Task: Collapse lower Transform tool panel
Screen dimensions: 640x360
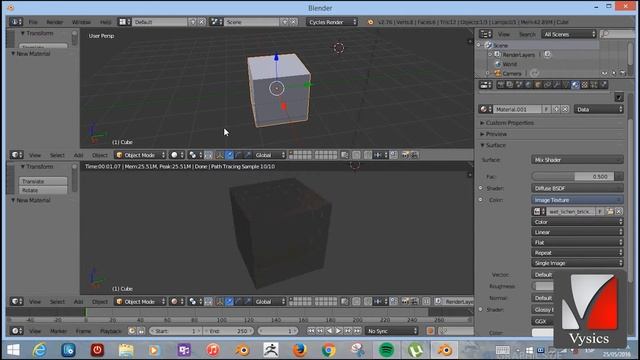Action: click(37, 167)
